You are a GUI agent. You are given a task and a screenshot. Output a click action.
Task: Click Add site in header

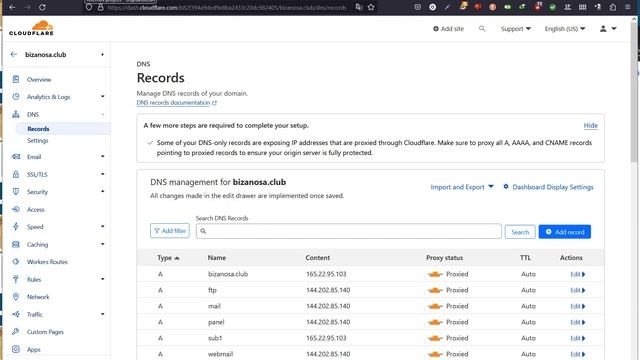(448, 29)
